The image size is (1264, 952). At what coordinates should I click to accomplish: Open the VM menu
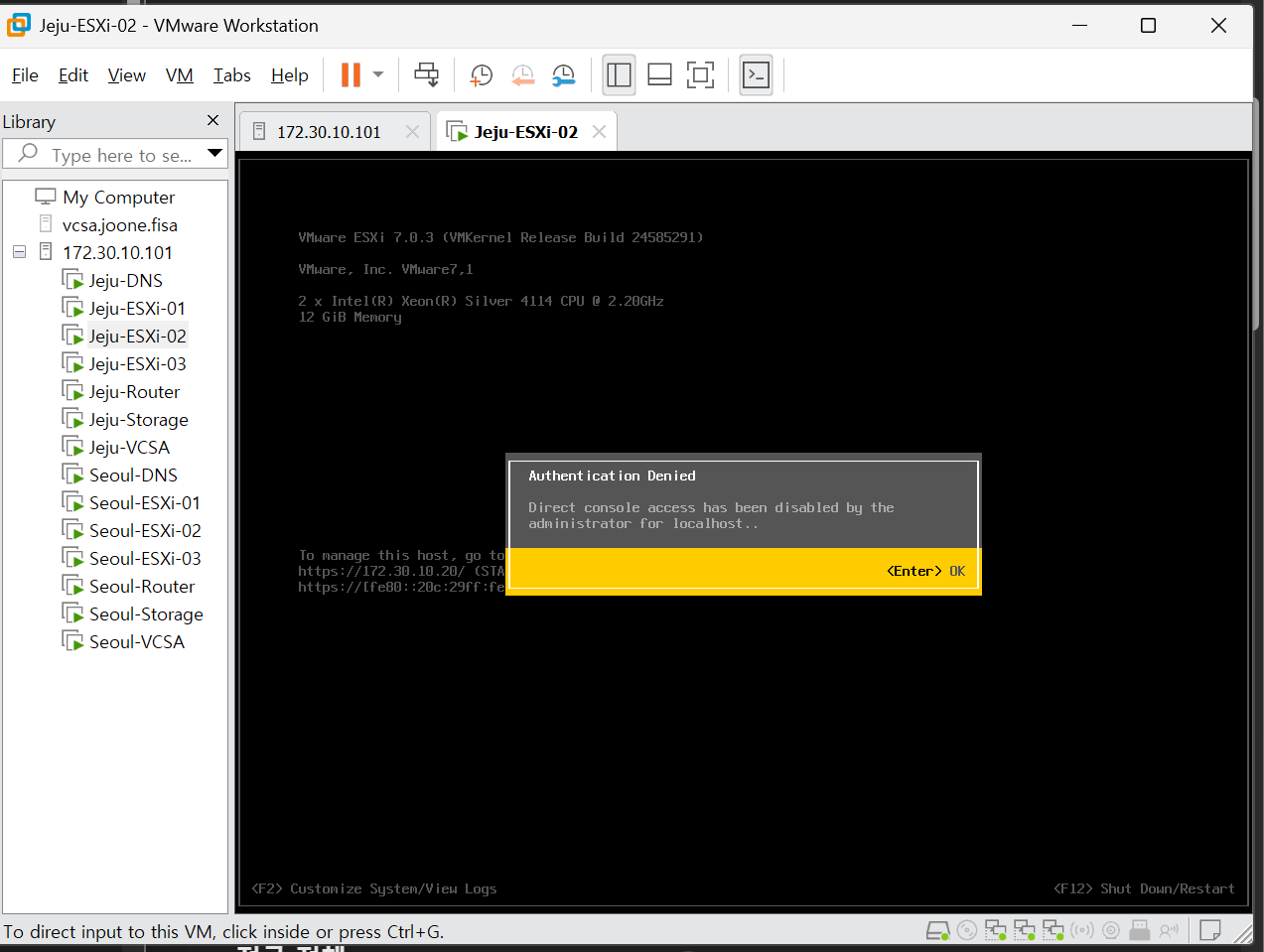point(180,75)
